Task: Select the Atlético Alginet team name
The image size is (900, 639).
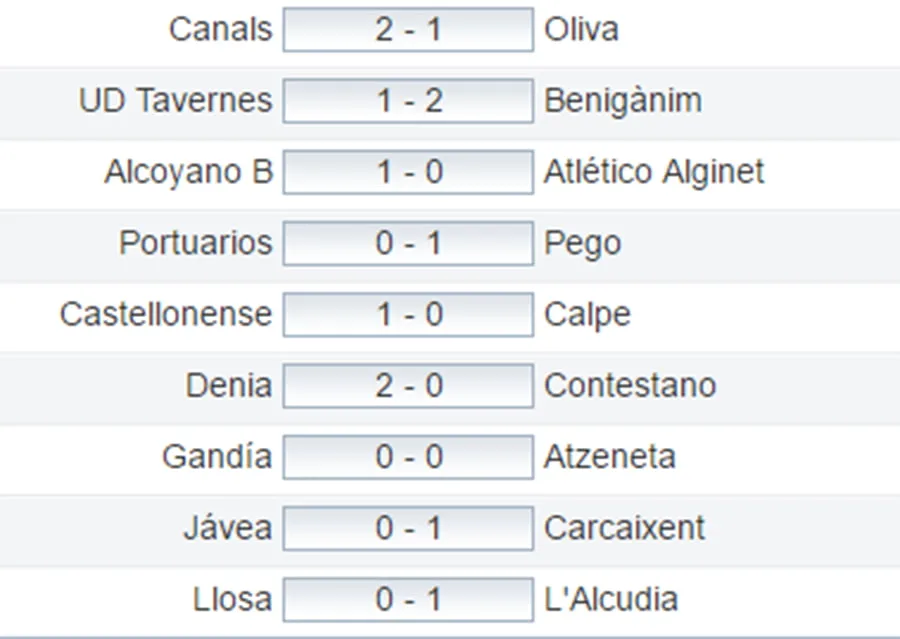Action: (654, 173)
